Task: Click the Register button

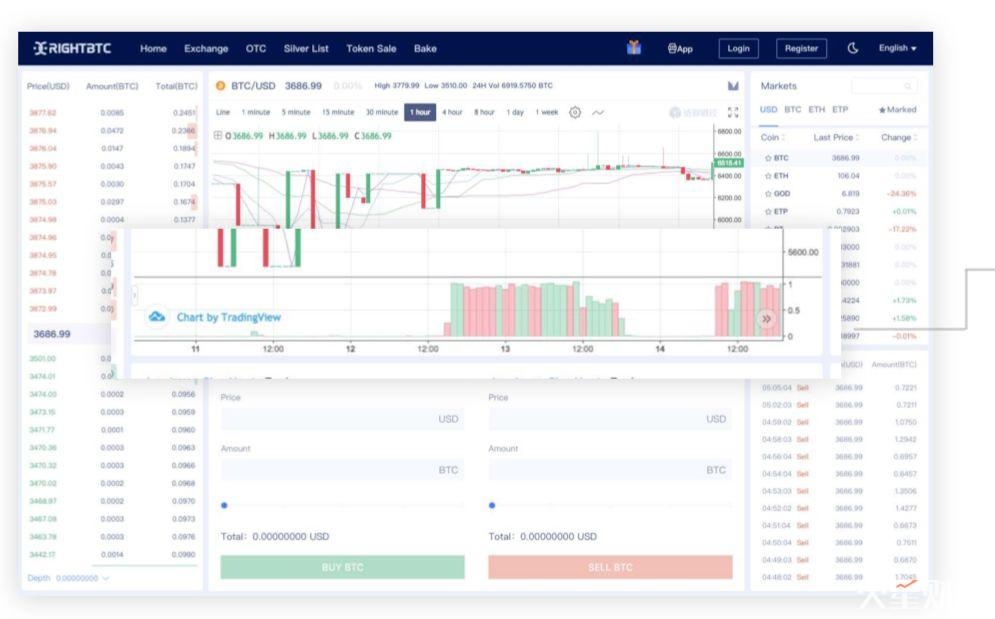Action: tap(801, 48)
